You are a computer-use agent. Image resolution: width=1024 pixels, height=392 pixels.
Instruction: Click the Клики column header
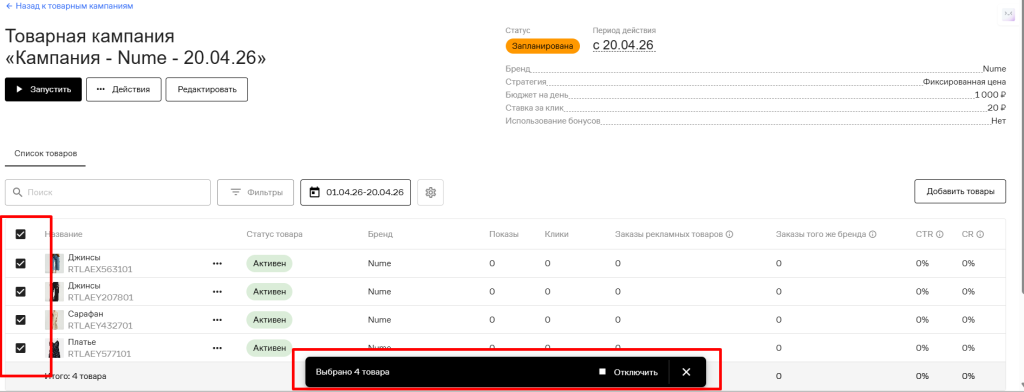(556, 234)
